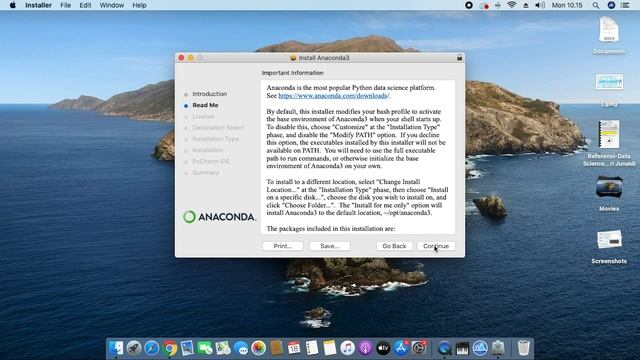Select the Installation Type step in the sidebar

216,139
